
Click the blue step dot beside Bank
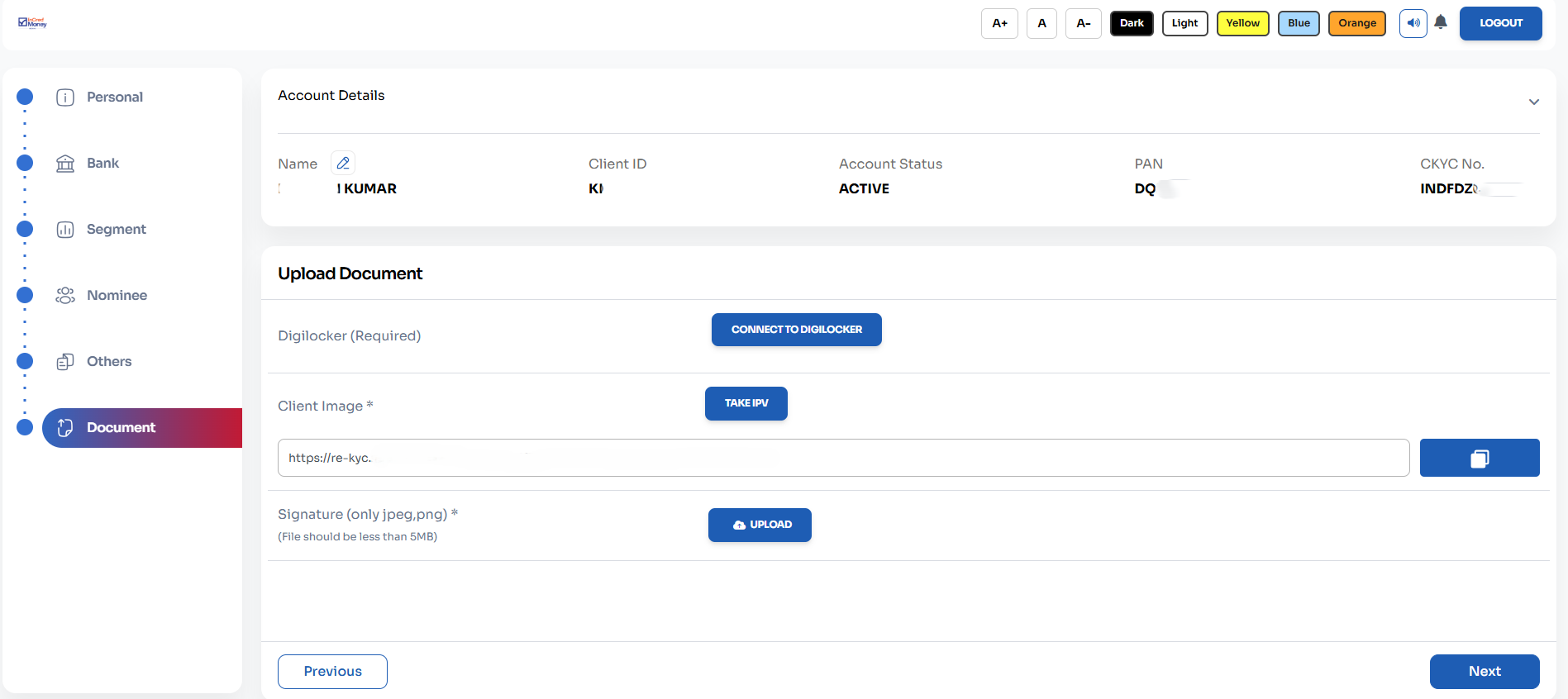[x=25, y=163]
